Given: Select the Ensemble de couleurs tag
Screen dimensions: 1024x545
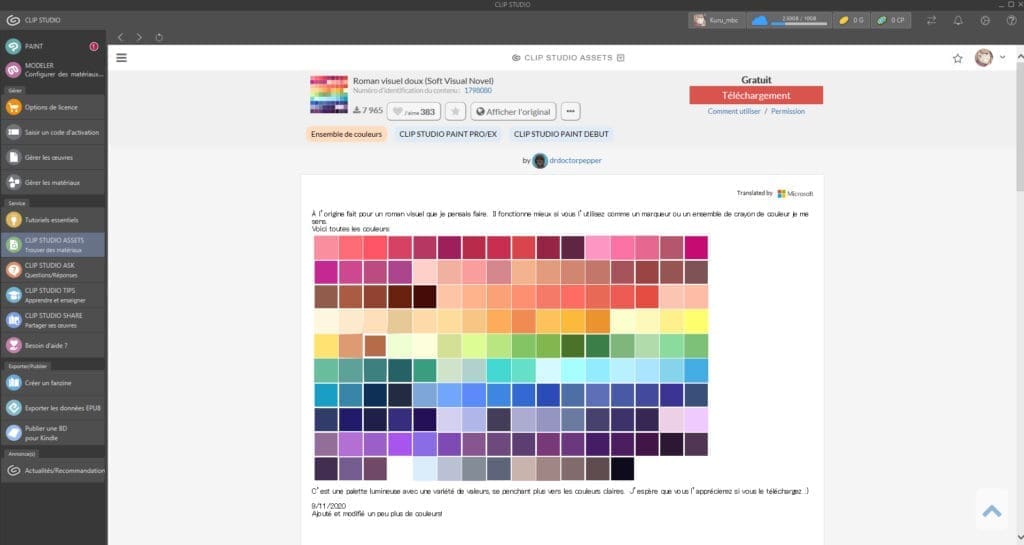Looking at the screenshot, I should [x=346, y=134].
